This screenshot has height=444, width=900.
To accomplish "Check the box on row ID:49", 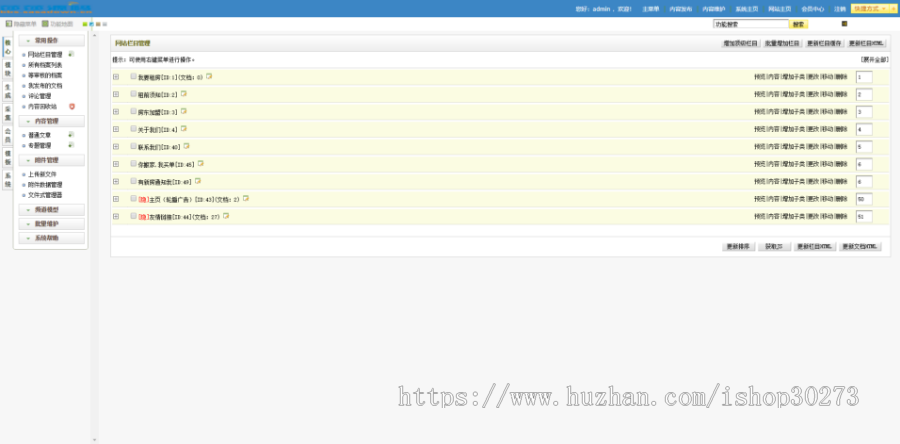I will pyautogui.click(x=133, y=181).
